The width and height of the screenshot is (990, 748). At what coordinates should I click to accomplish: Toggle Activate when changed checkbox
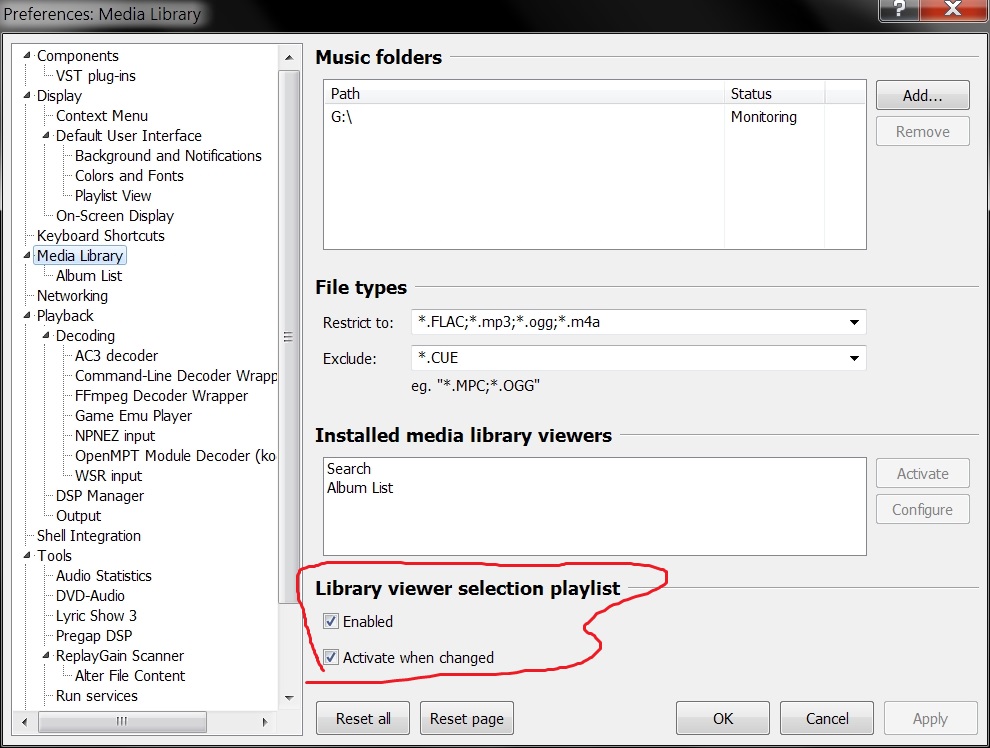[331, 658]
